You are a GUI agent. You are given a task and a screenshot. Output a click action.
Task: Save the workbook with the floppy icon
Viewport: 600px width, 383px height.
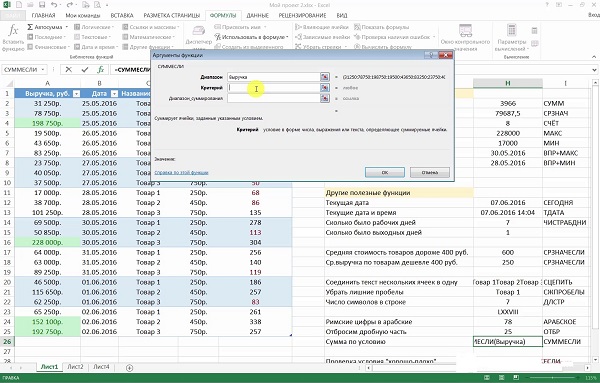coord(42,5)
